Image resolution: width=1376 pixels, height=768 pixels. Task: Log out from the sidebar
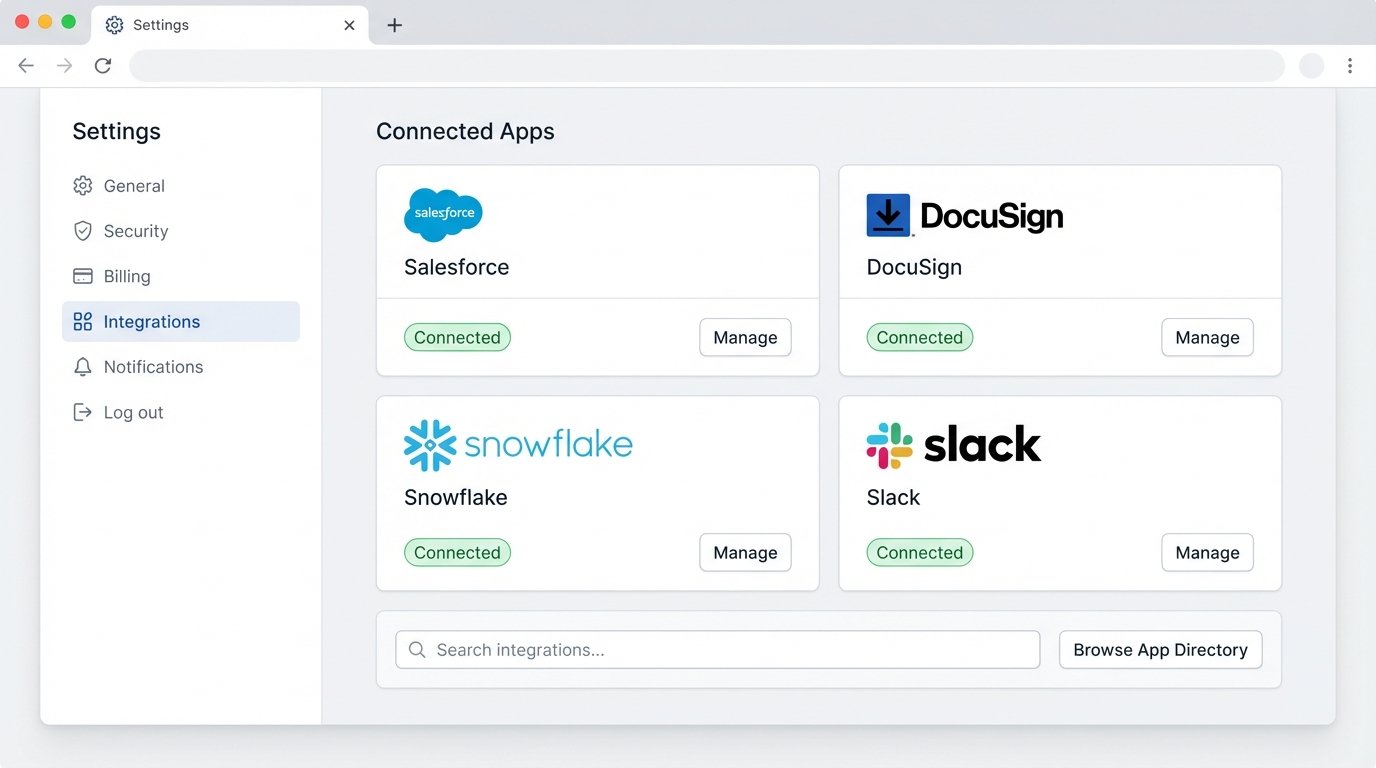pos(133,412)
